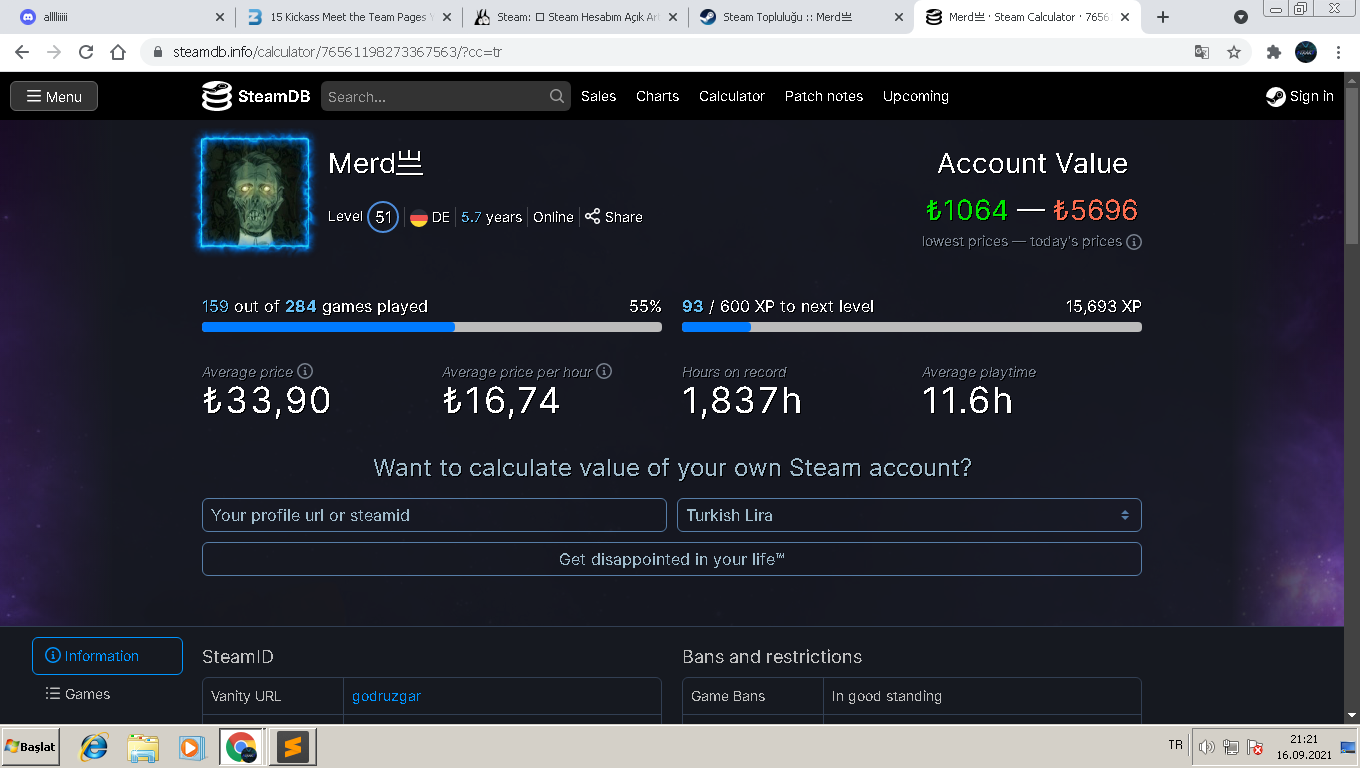
Task: Click the magnifier icon in SteamDB search
Action: [x=557, y=96]
